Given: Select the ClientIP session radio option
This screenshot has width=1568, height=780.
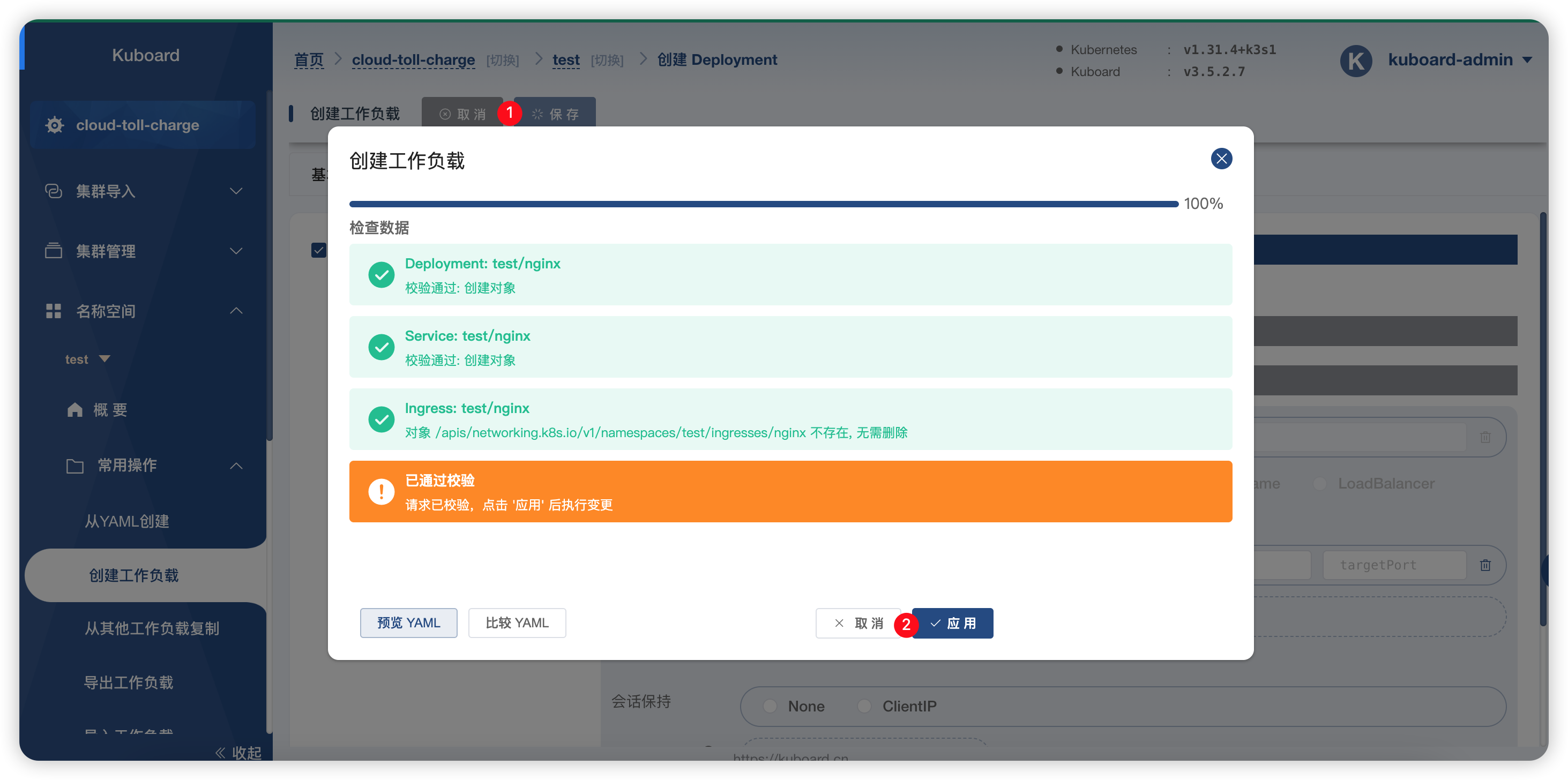Looking at the screenshot, I should [x=864, y=706].
